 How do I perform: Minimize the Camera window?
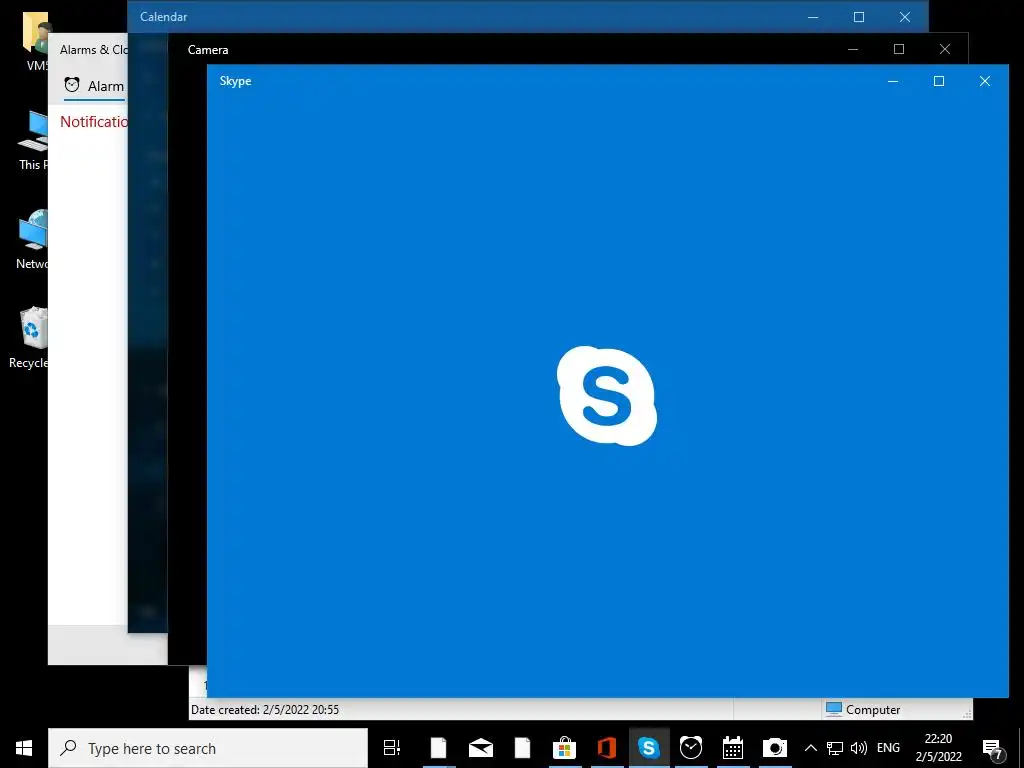point(853,49)
